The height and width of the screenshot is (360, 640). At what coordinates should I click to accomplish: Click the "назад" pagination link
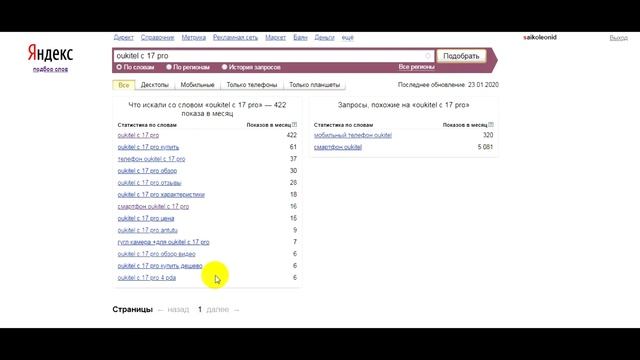[x=178, y=309]
